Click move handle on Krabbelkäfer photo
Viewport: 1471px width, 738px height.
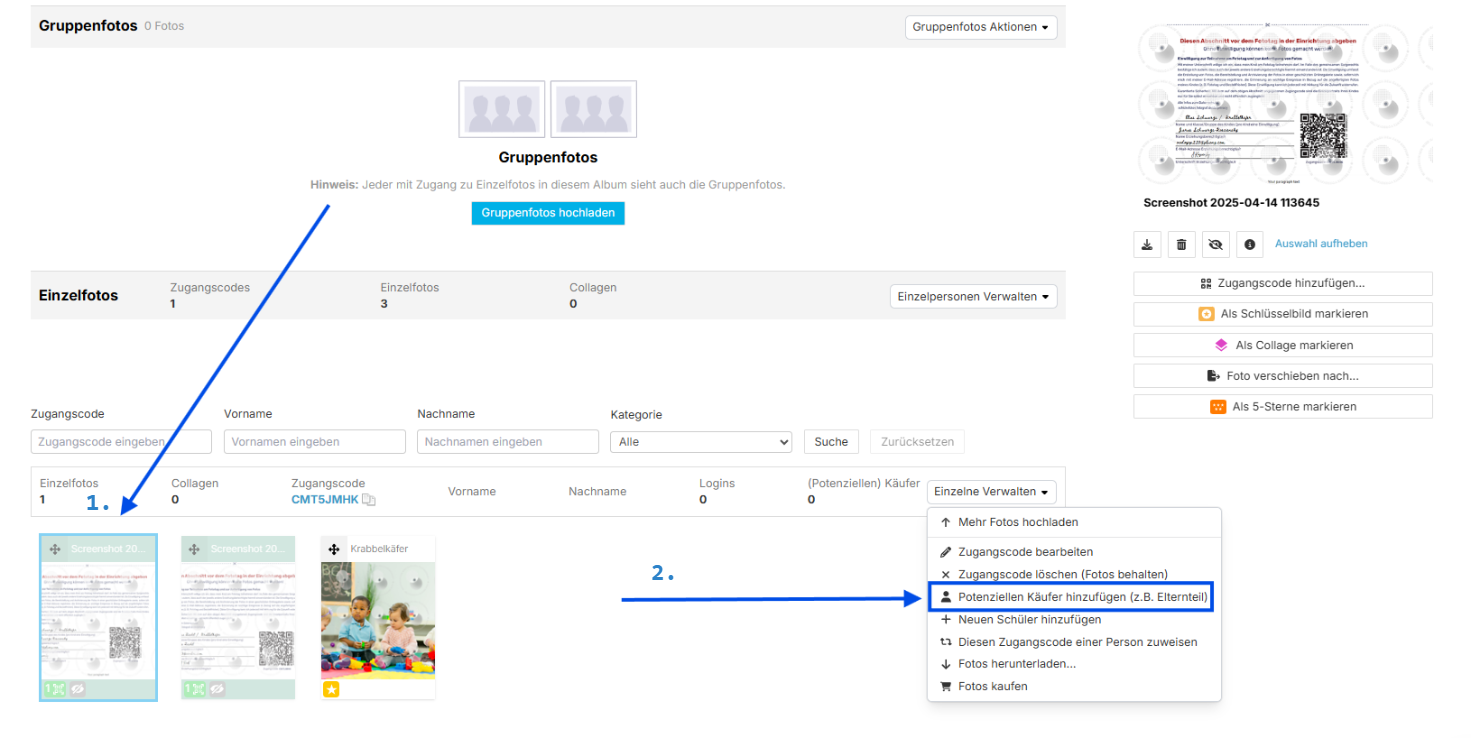click(x=334, y=549)
